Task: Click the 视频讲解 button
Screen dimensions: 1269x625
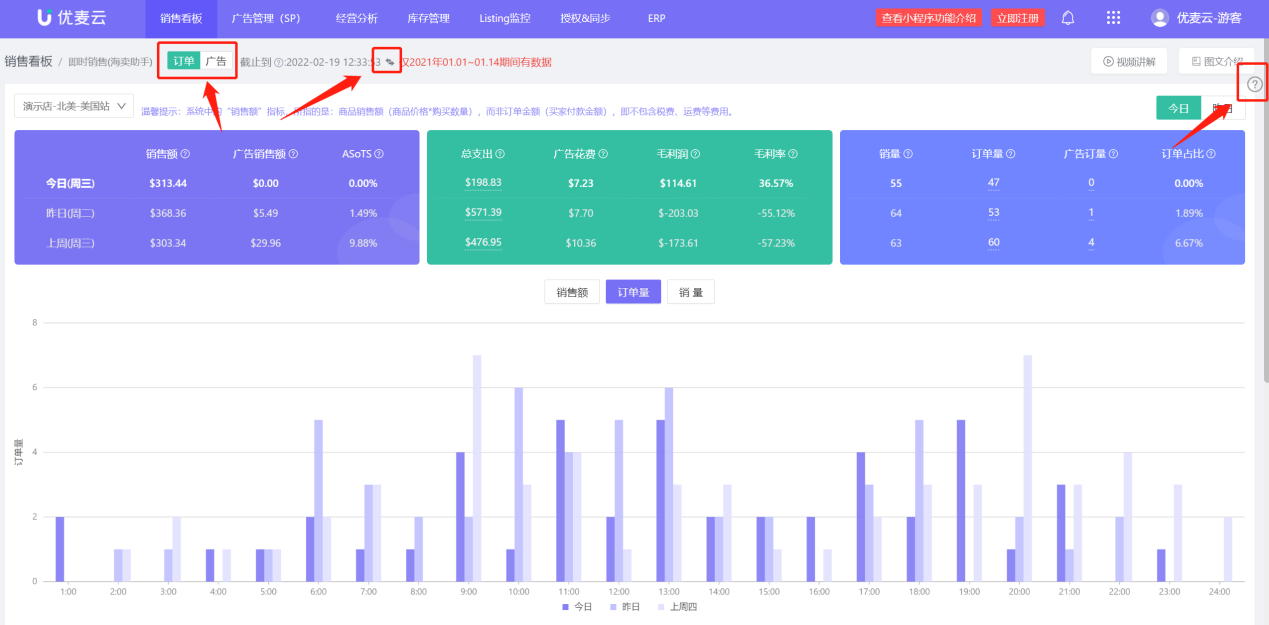Action: [1129, 61]
